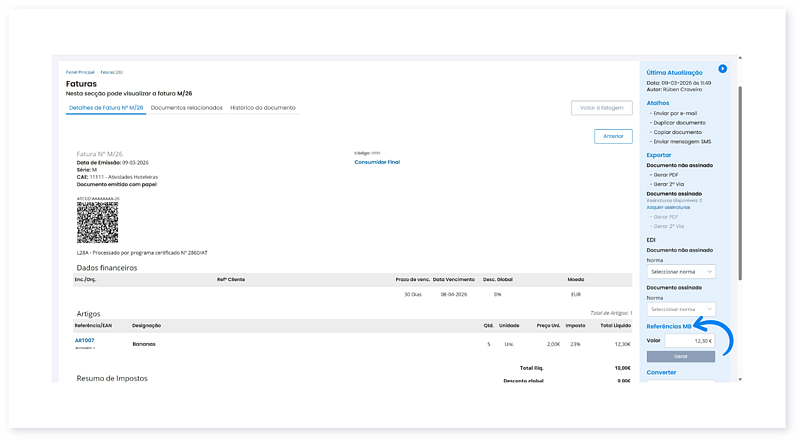Image resolution: width=800 pixels, height=442 pixels.
Task: Select Enviar mensagem SMS shortcut
Action: pos(681,142)
